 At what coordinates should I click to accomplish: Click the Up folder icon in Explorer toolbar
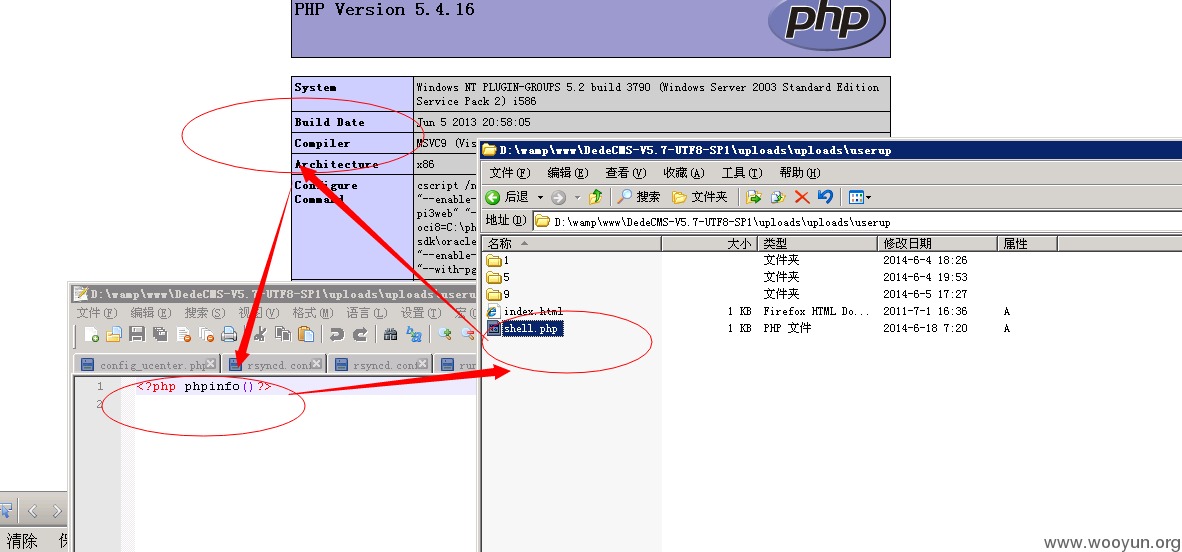click(596, 197)
